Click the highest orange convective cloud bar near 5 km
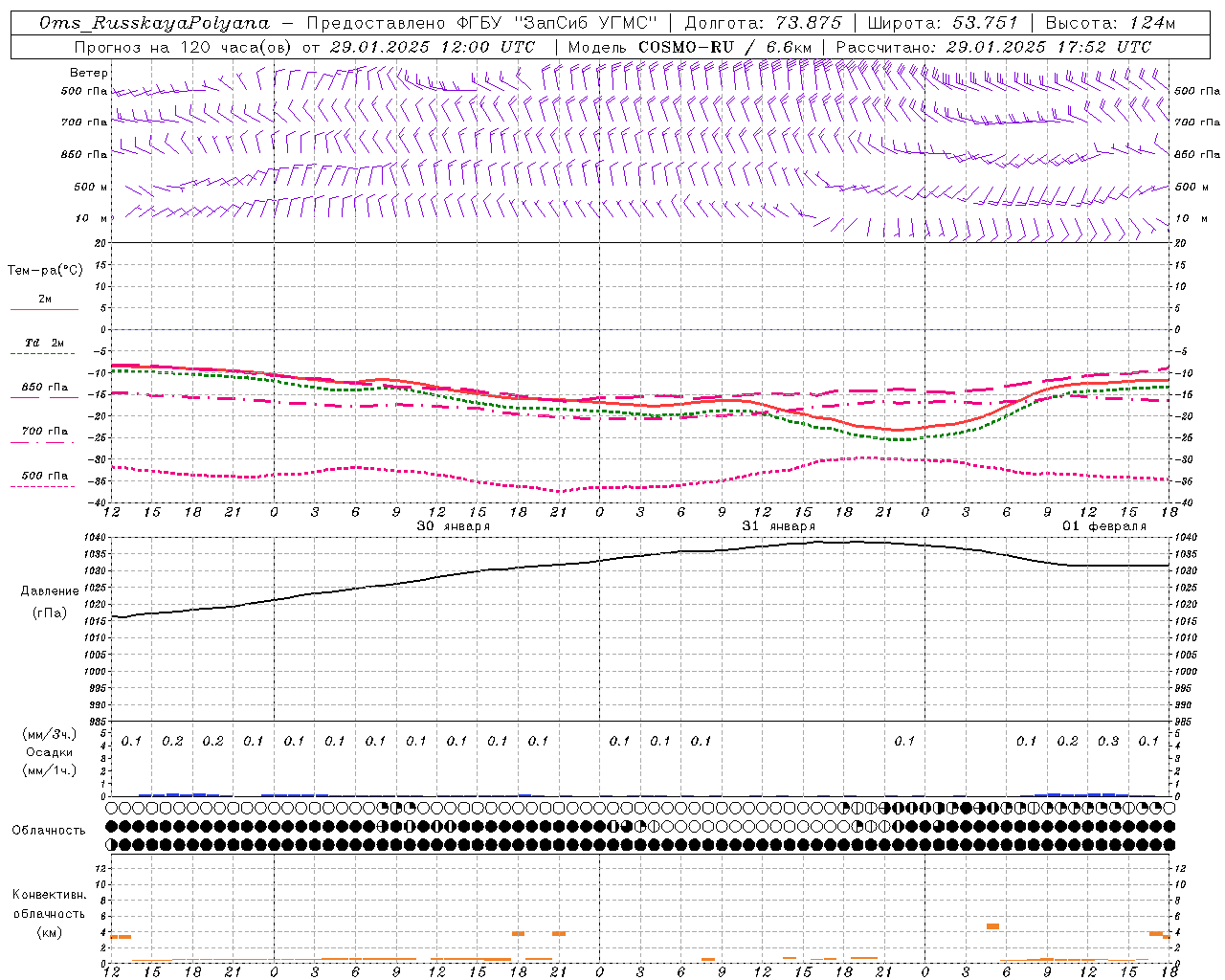Image resolution: width=1225 pixels, height=980 pixels. pyautogui.click(x=992, y=926)
